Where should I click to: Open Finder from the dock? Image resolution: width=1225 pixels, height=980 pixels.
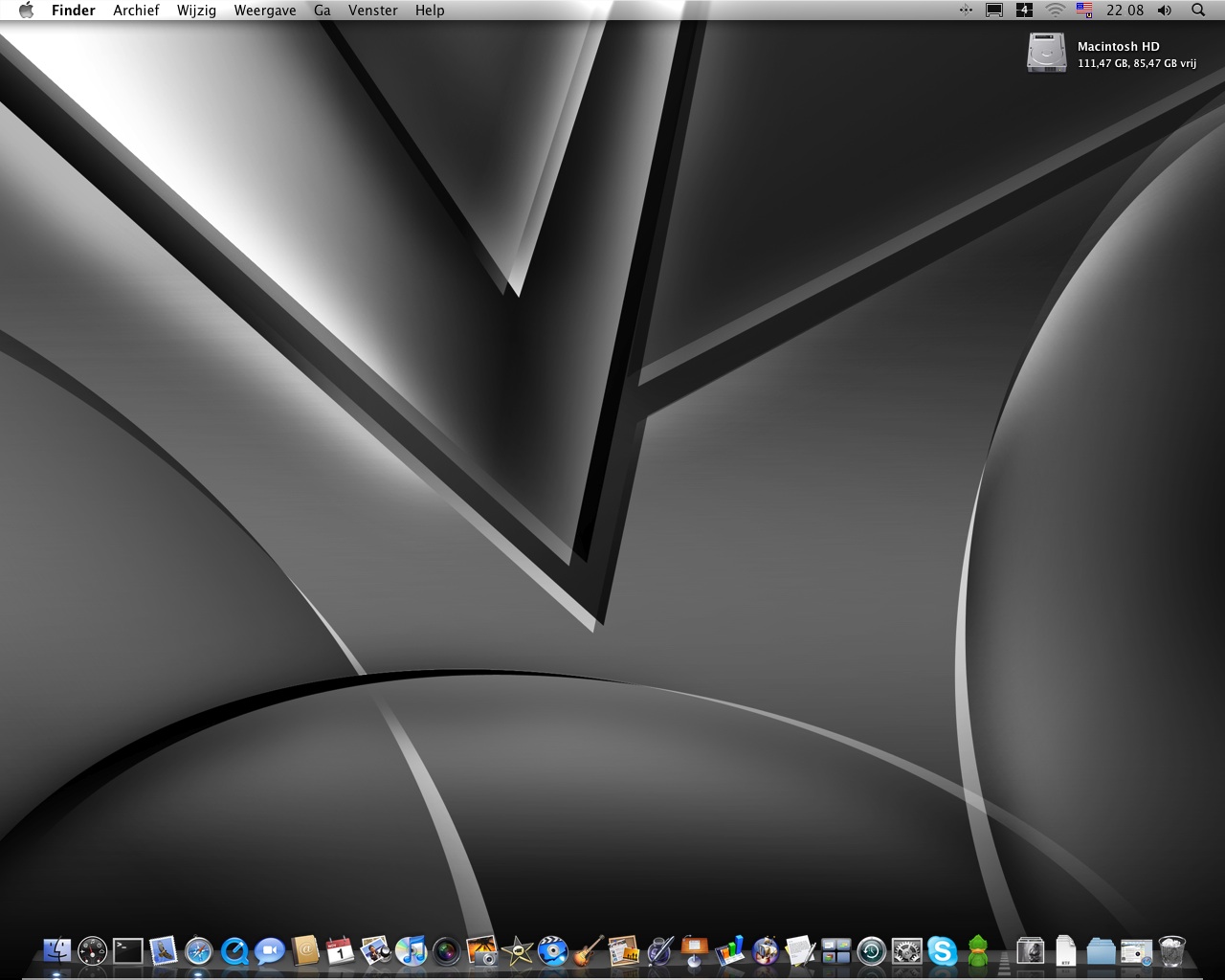pyautogui.click(x=56, y=951)
